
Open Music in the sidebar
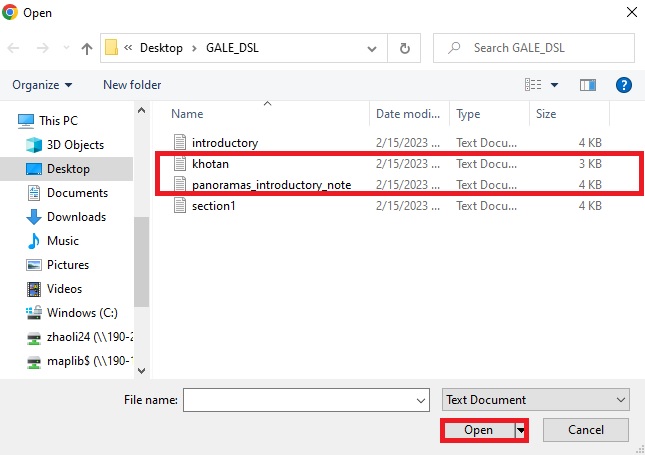click(x=52, y=240)
